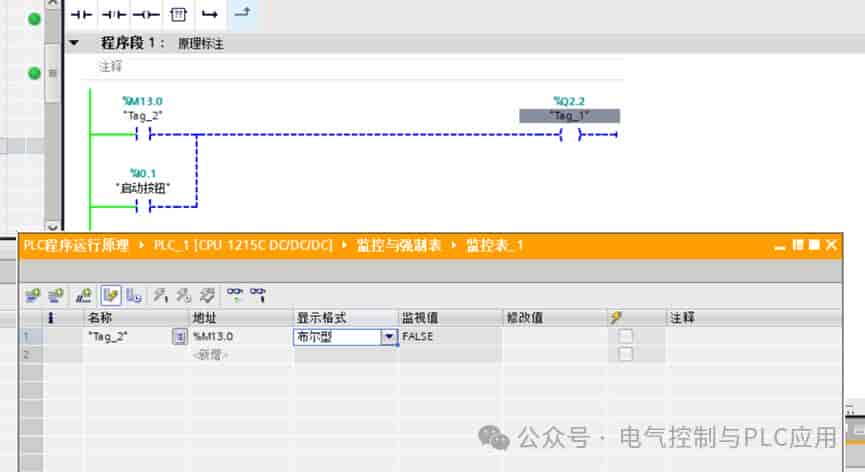Select the close branch tool
Screen dimensions: 865x472
(x=242, y=13)
